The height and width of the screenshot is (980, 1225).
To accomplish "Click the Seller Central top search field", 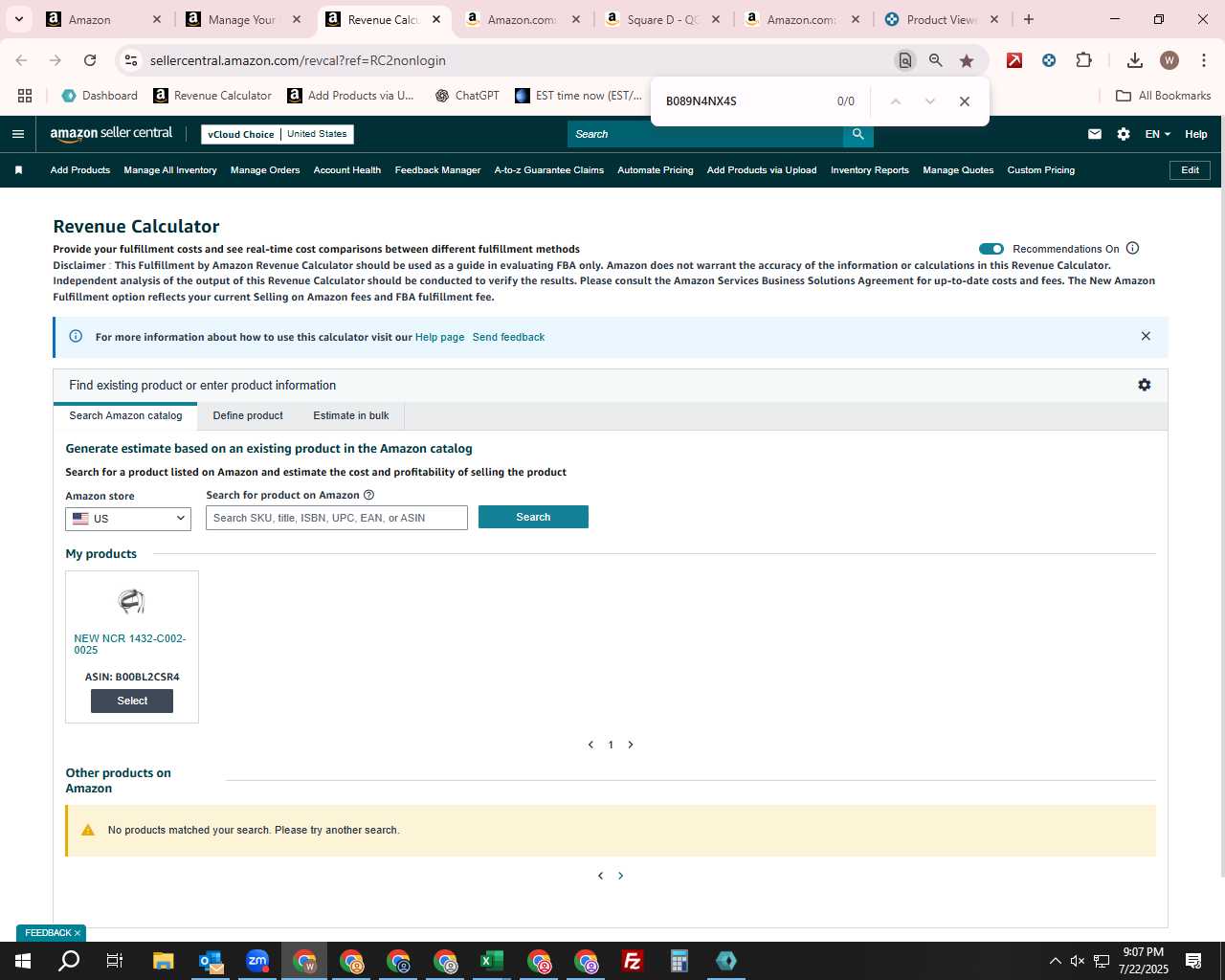I will click(x=705, y=134).
